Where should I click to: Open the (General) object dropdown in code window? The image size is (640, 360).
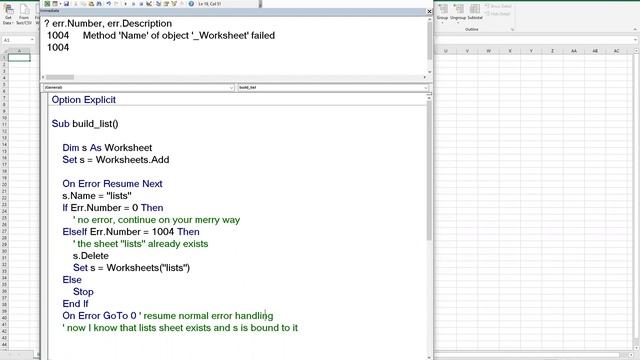click(231, 88)
